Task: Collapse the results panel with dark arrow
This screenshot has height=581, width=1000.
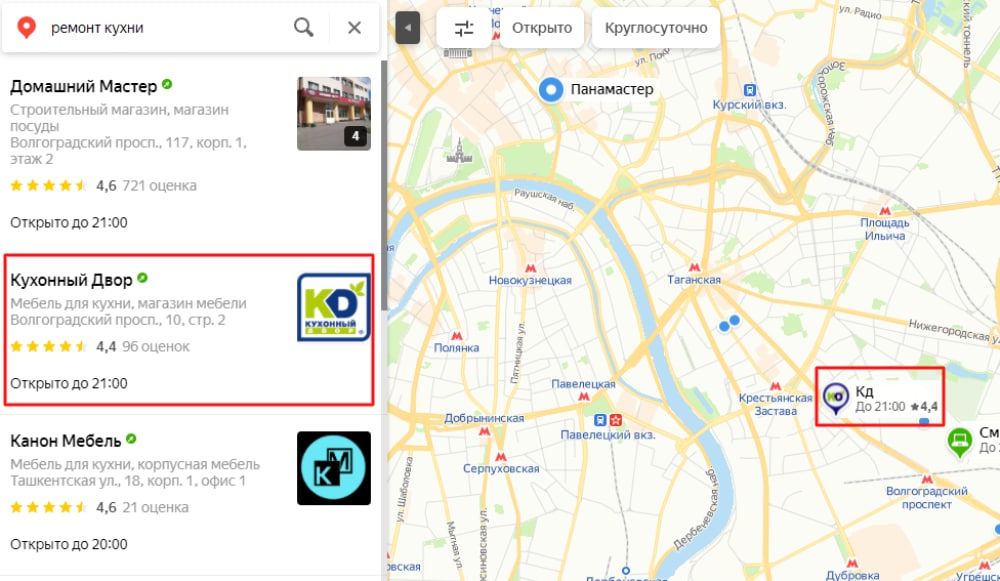Action: (x=407, y=27)
